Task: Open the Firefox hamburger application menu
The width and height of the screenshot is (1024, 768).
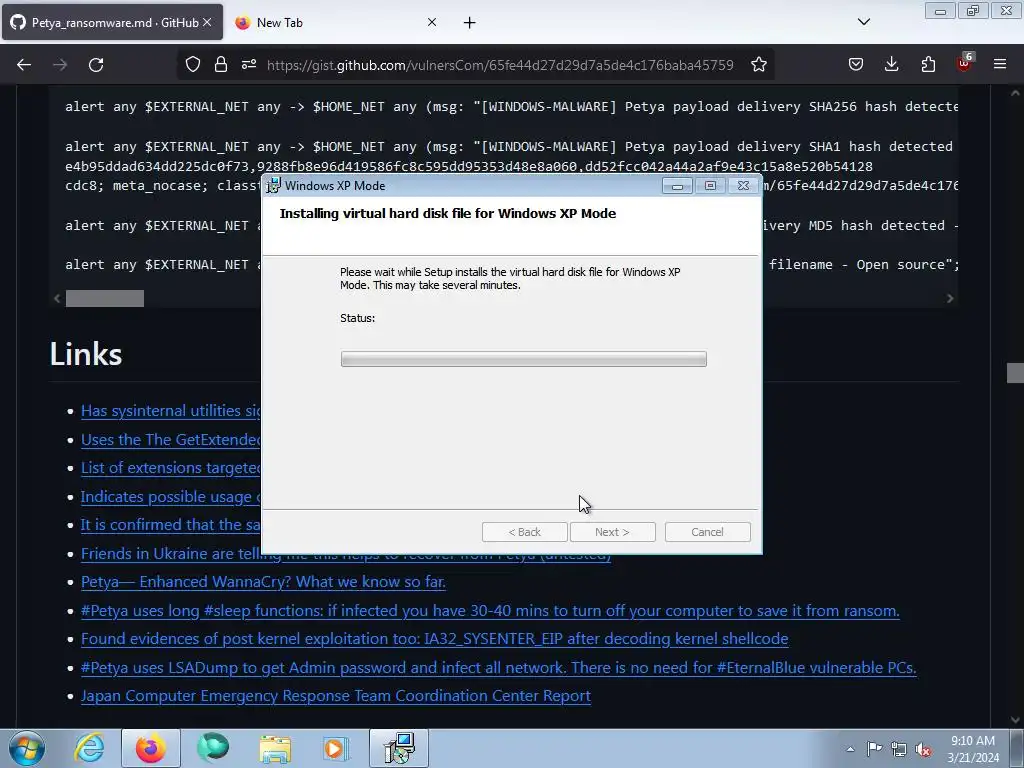Action: 1000,65
